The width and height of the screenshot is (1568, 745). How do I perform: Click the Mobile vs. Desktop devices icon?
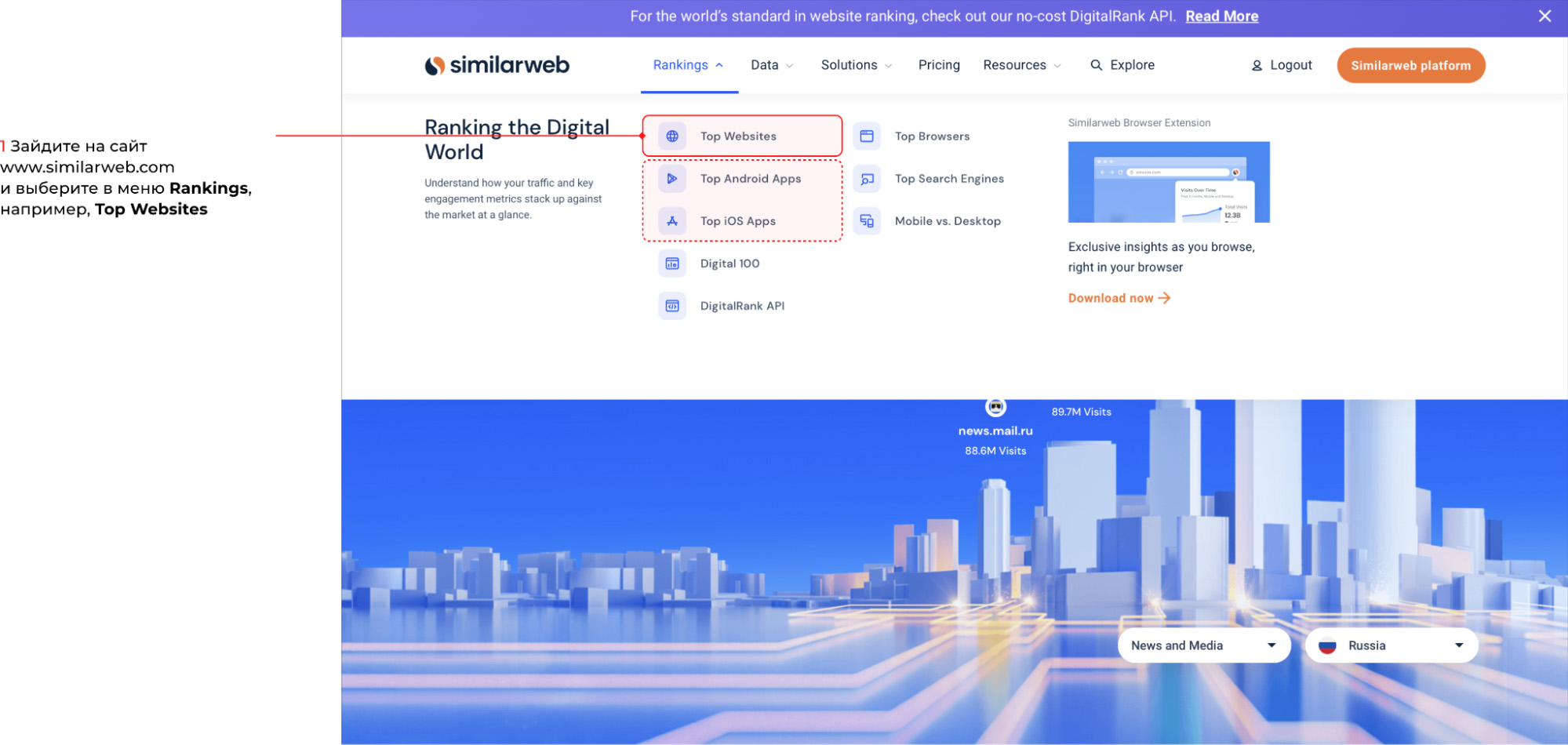click(x=867, y=221)
